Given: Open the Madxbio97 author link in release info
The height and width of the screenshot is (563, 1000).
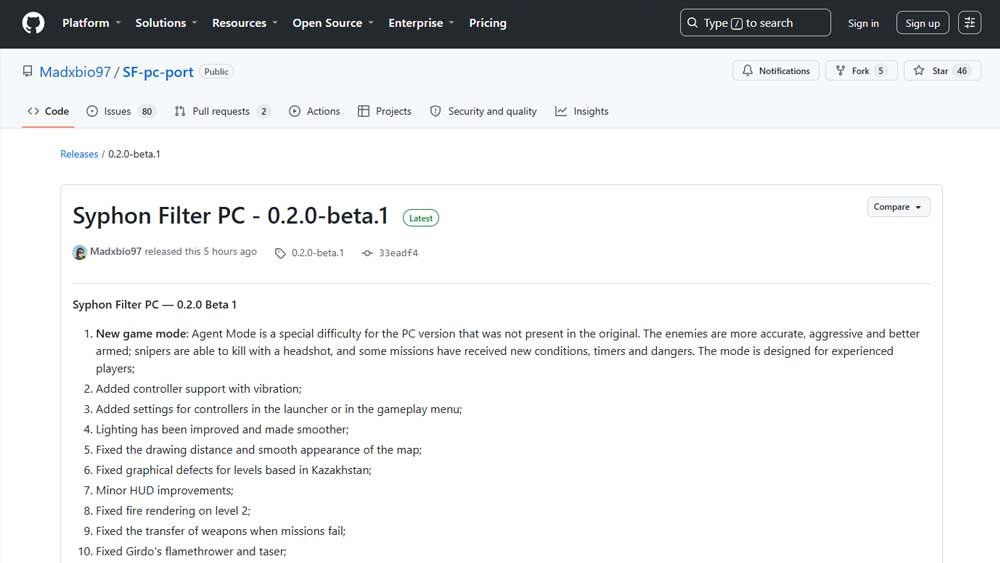Looking at the screenshot, I should point(115,251).
